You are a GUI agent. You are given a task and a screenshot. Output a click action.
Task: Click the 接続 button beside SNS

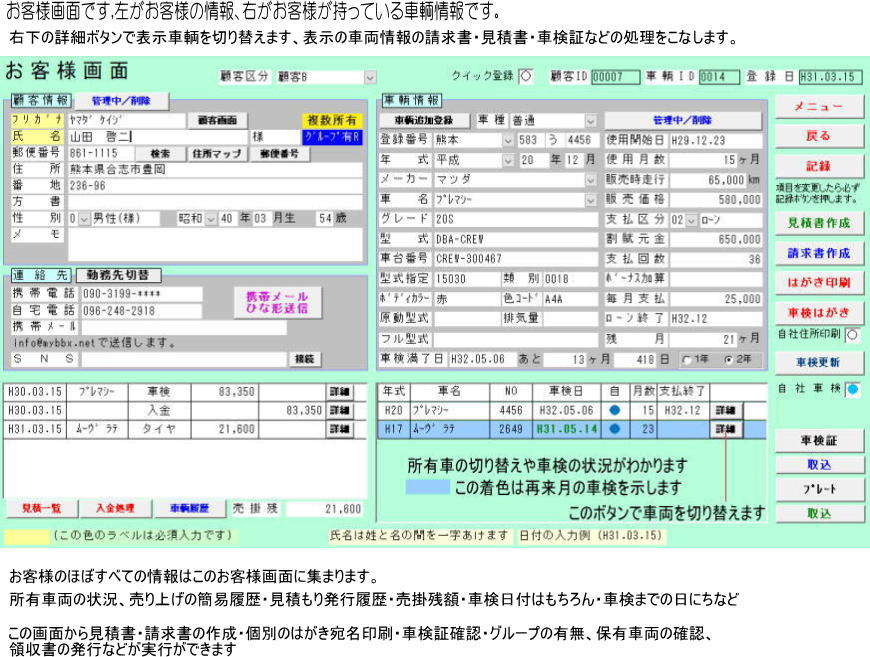(305, 360)
